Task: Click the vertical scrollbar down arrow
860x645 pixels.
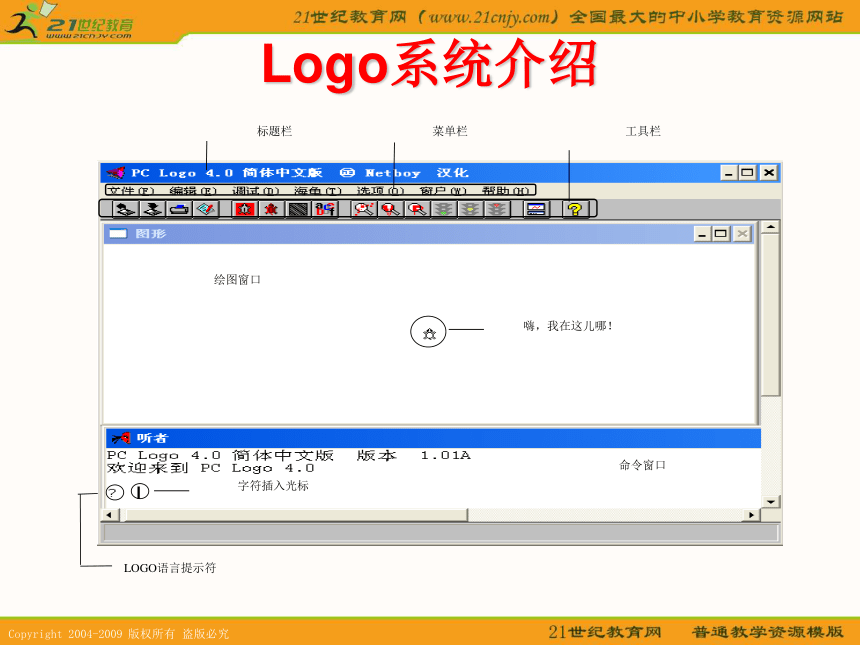Action: click(771, 501)
